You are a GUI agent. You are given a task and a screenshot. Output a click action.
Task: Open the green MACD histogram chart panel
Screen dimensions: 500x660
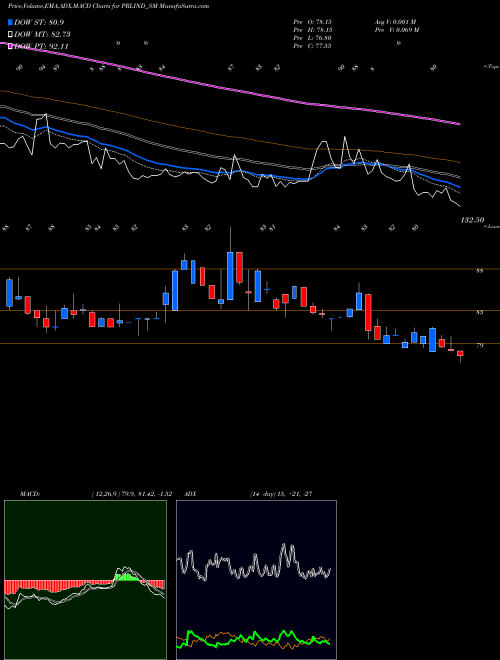pos(85,580)
